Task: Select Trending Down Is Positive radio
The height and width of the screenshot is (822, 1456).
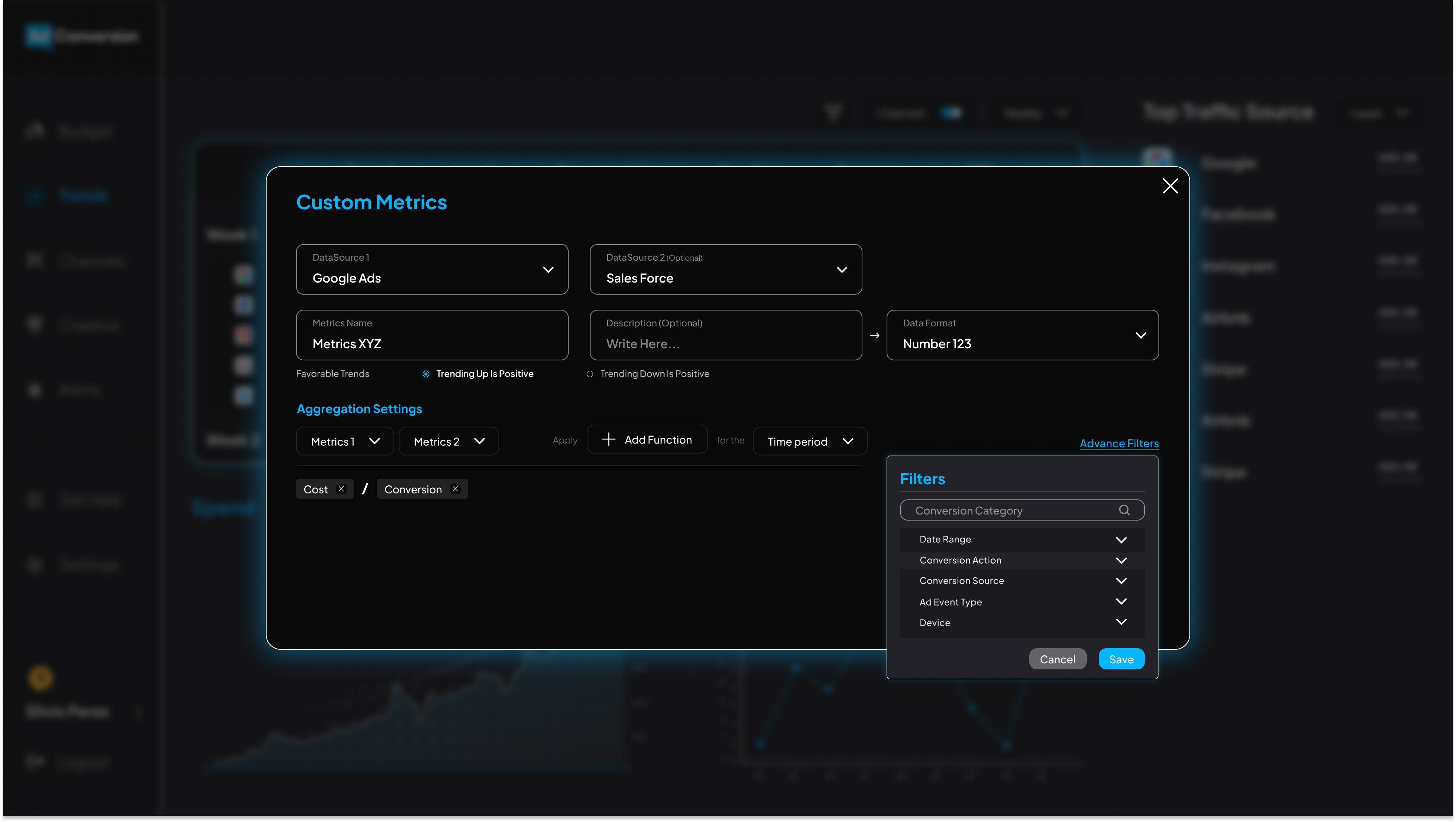Action: coord(589,374)
